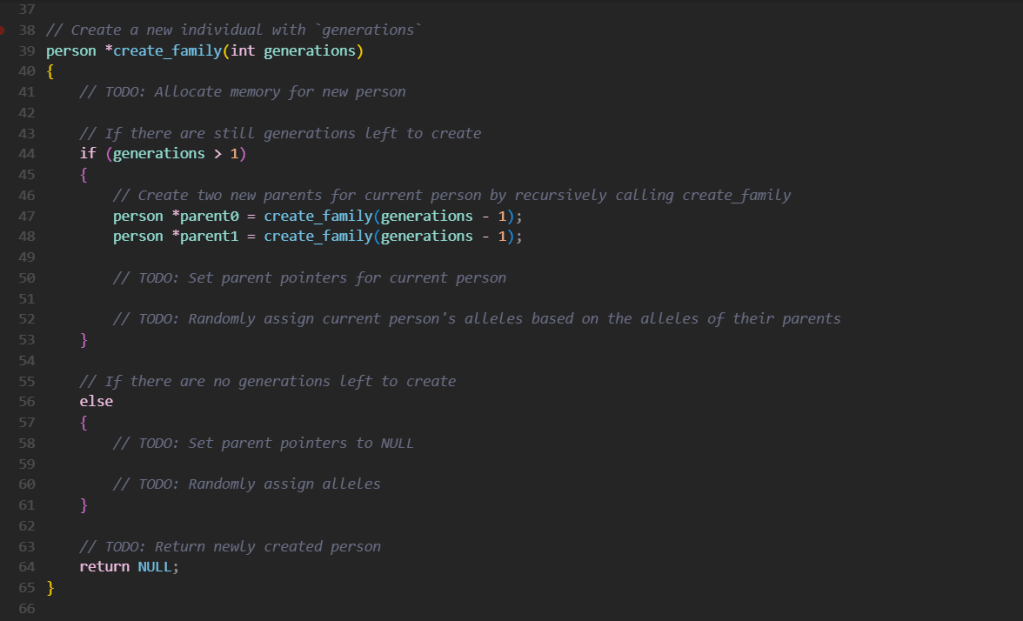Click the int keyword in the function parameters

click(242, 51)
